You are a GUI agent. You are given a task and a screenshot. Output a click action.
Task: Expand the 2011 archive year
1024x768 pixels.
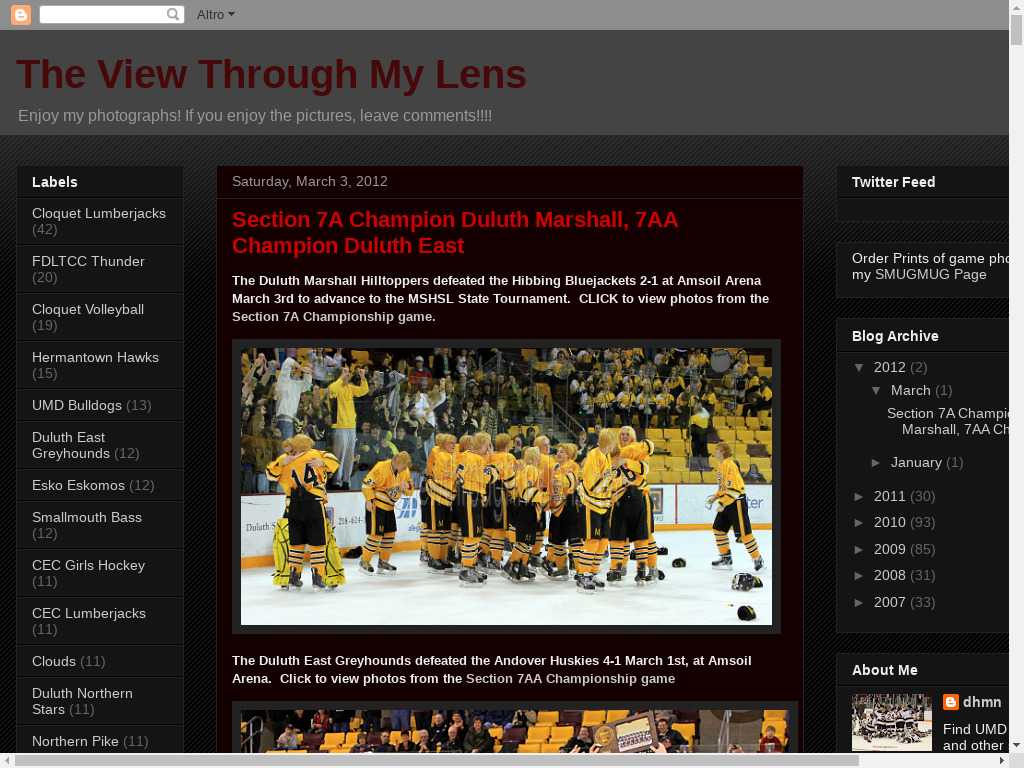click(860, 496)
